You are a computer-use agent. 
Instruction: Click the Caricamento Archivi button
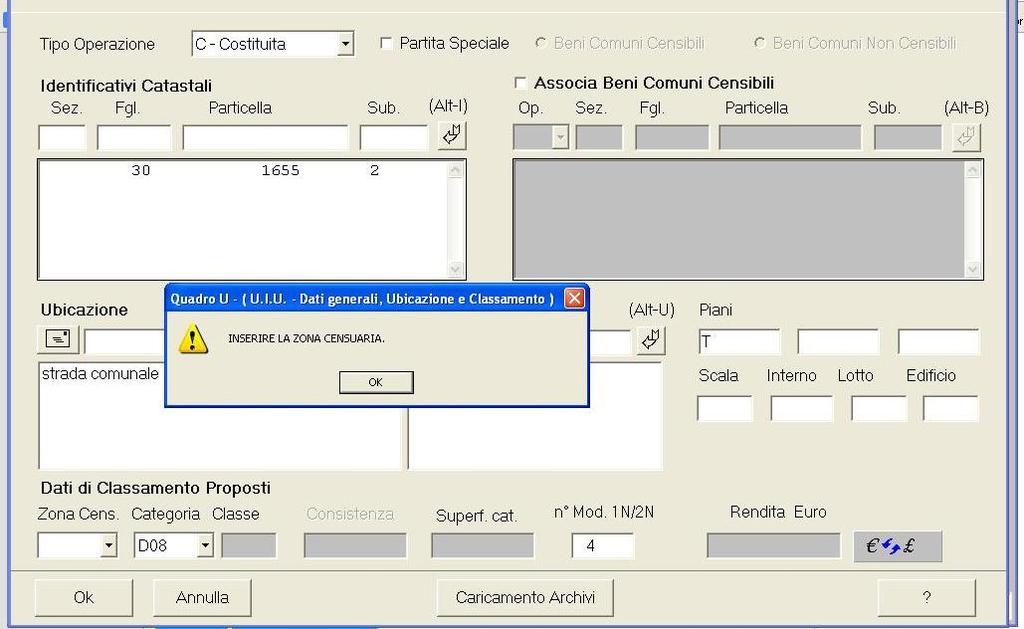click(x=525, y=597)
